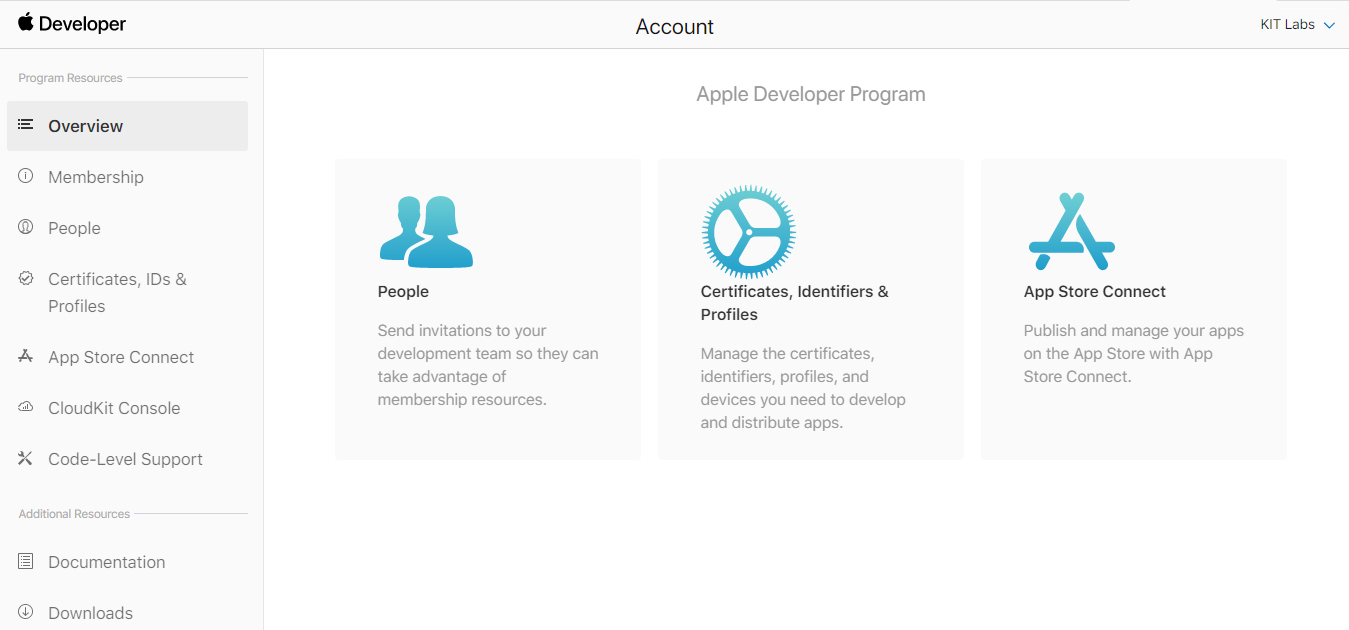The image size is (1349, 630).
Task: Click the Additional Resources section label
Action: (75, 514)
